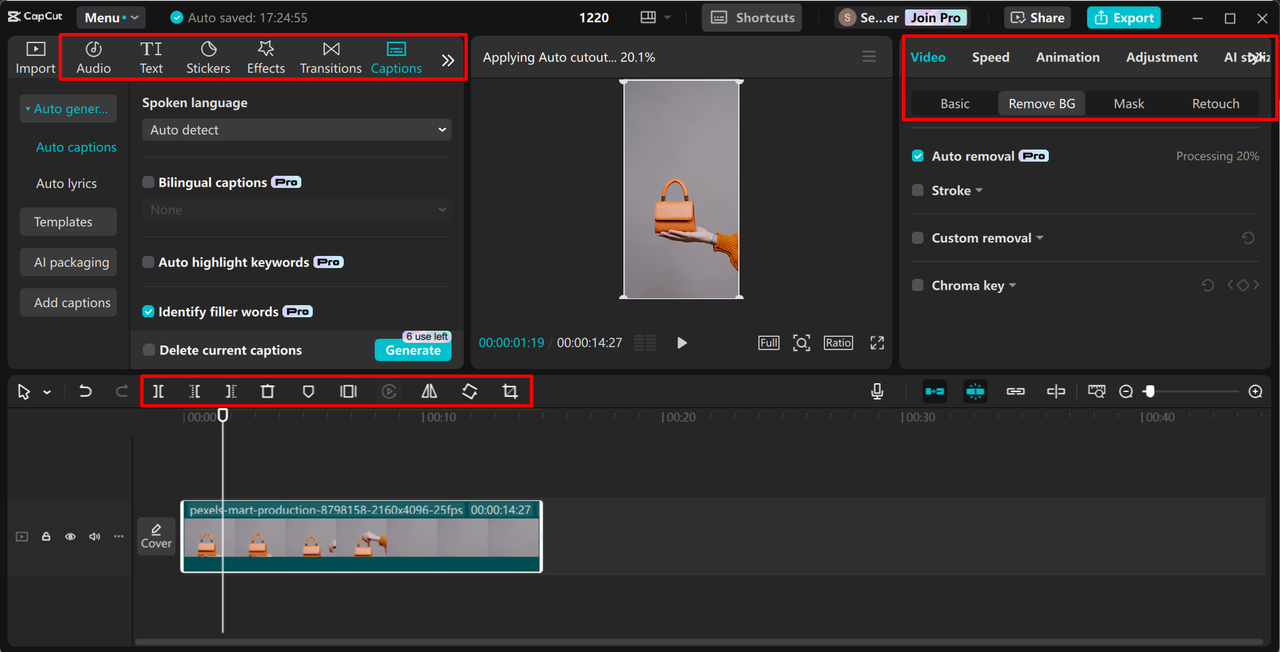Click the Full quality preview button

(769, 343)
